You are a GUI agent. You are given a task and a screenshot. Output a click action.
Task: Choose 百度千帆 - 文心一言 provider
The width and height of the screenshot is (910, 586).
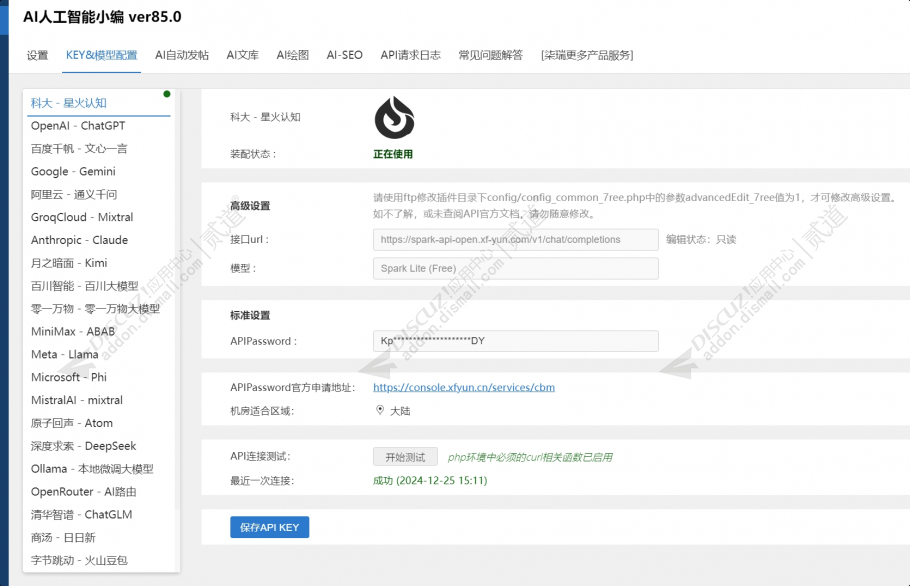click(79, 149)
